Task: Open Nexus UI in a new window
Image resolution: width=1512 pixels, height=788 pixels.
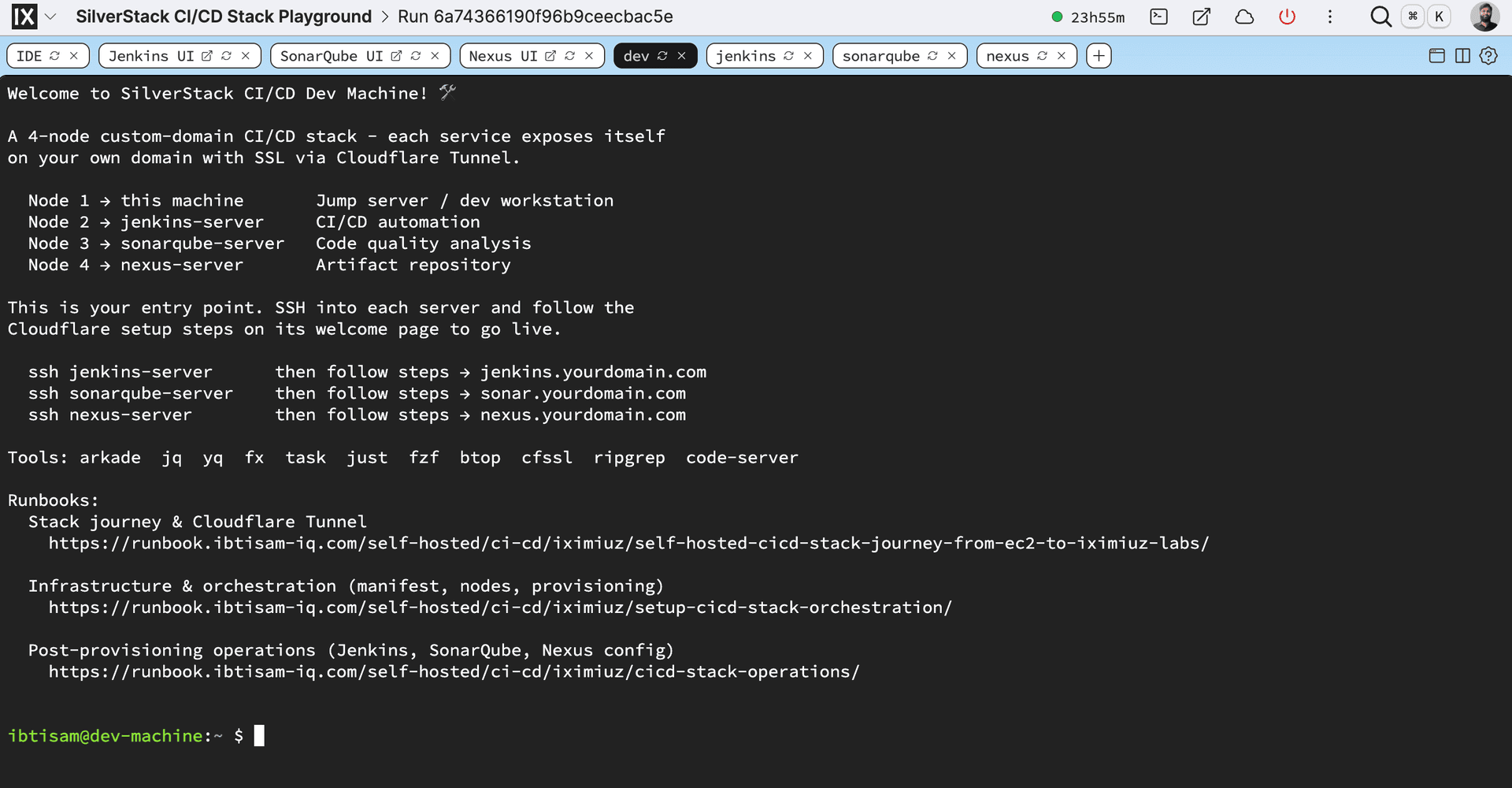Action: pos(551,56)
